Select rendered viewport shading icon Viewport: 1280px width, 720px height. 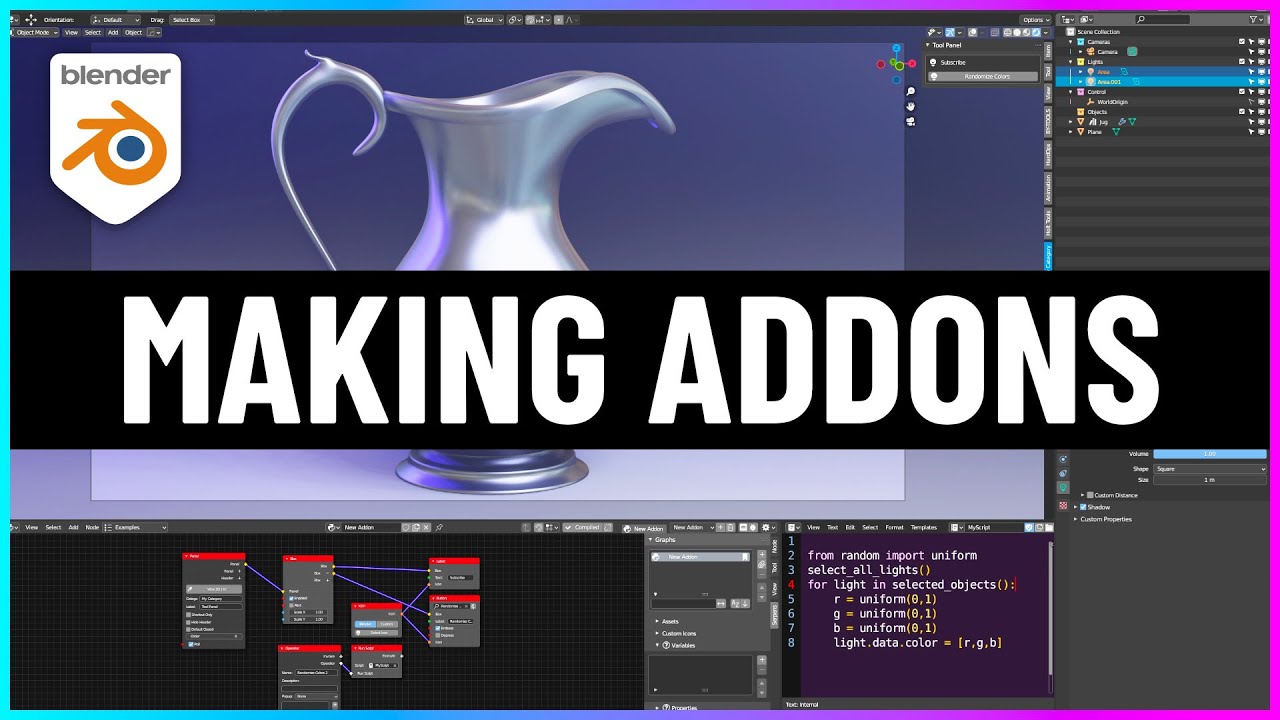coord(1036,32)
